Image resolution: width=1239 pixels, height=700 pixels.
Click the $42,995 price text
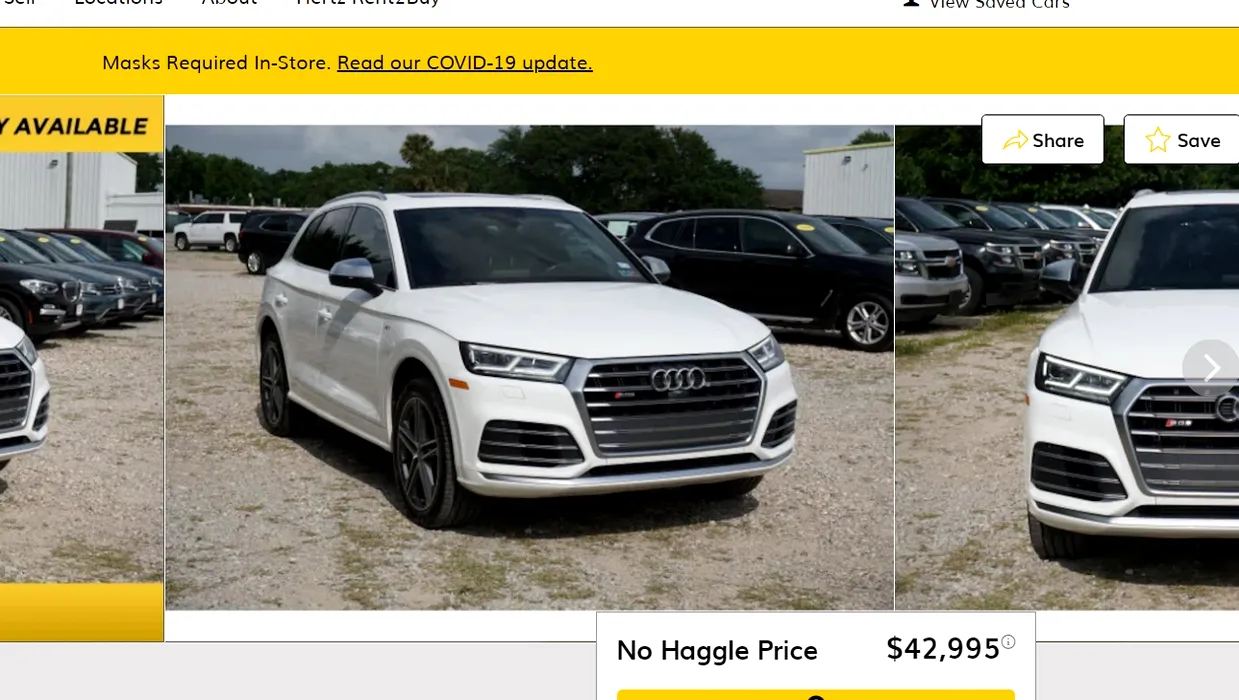click(x=943, y=648)
